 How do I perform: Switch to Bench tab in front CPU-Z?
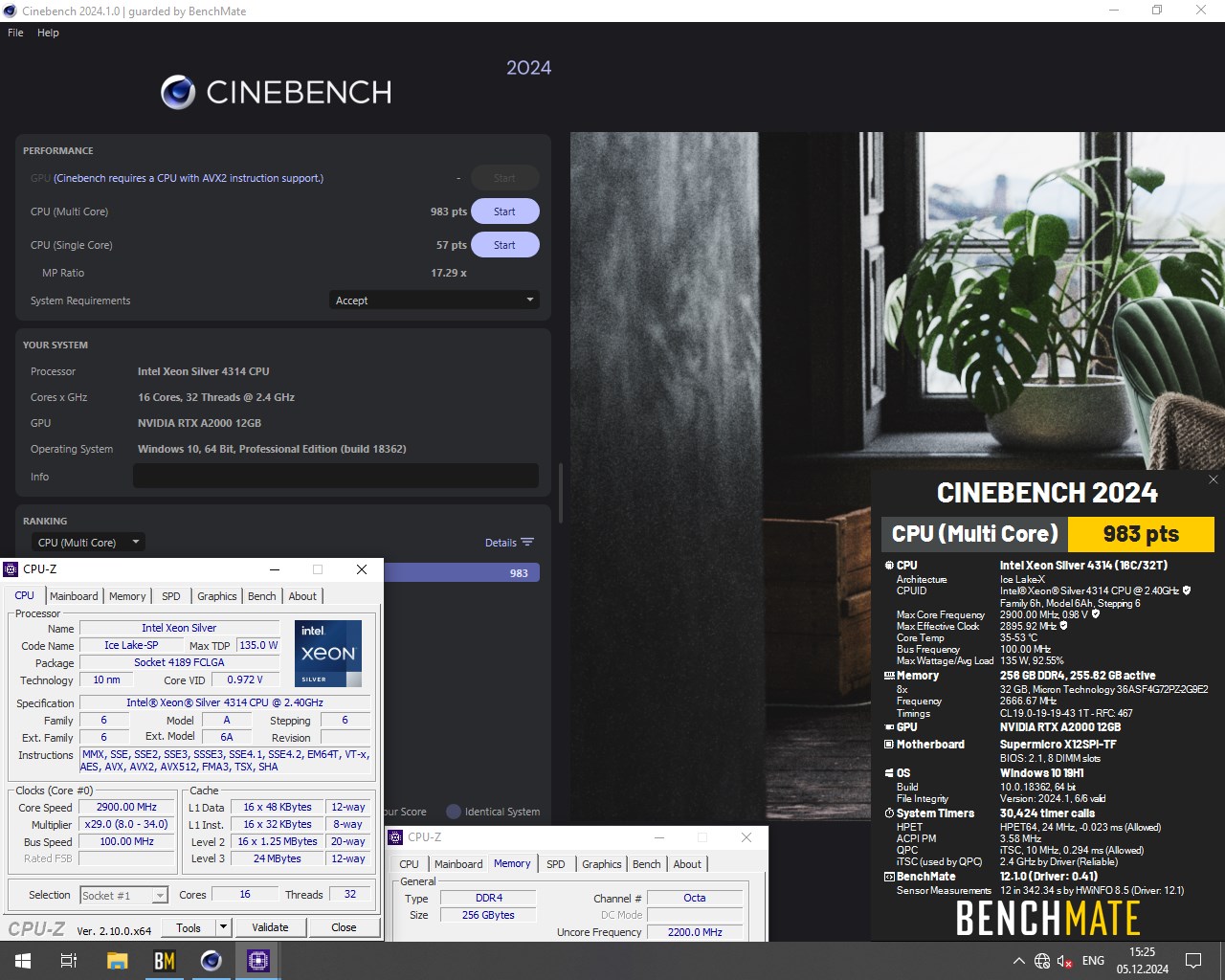coord(262,596)
